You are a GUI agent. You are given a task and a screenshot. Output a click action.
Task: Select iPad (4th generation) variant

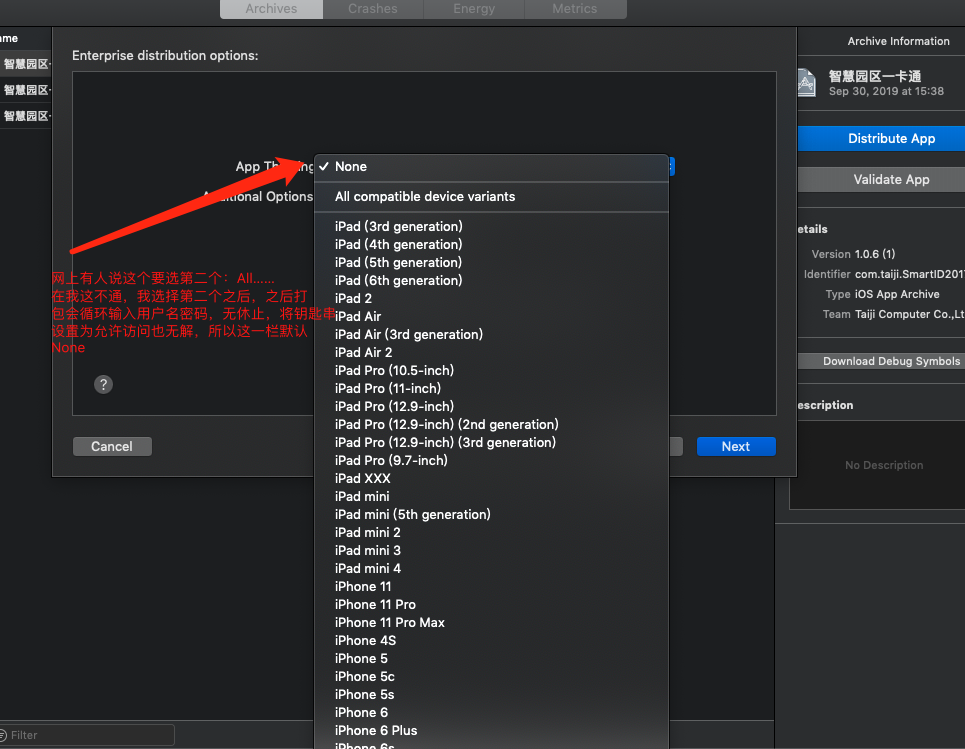(491, 244)
